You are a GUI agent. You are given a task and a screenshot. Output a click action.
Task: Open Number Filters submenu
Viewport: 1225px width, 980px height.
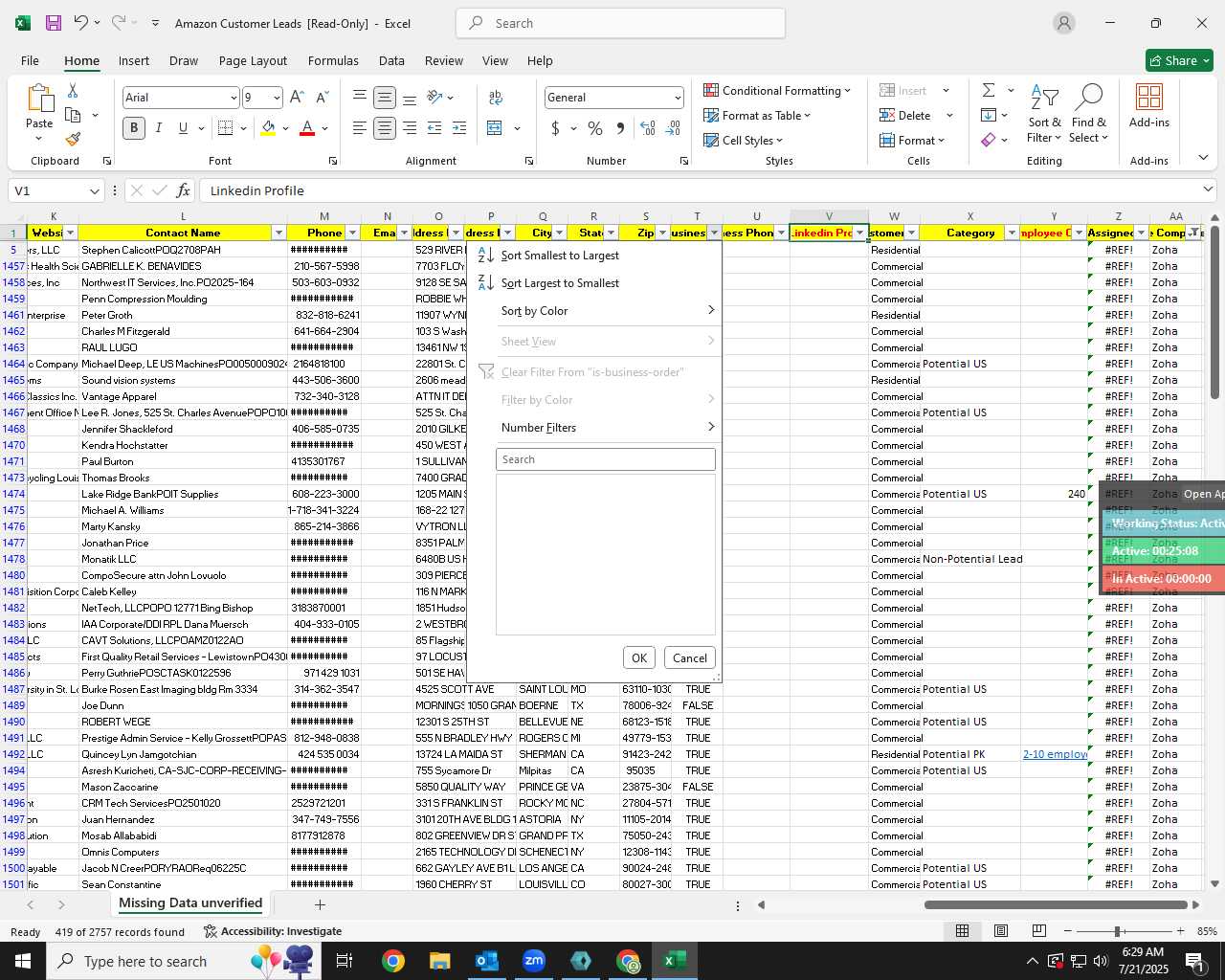[595, 428]
